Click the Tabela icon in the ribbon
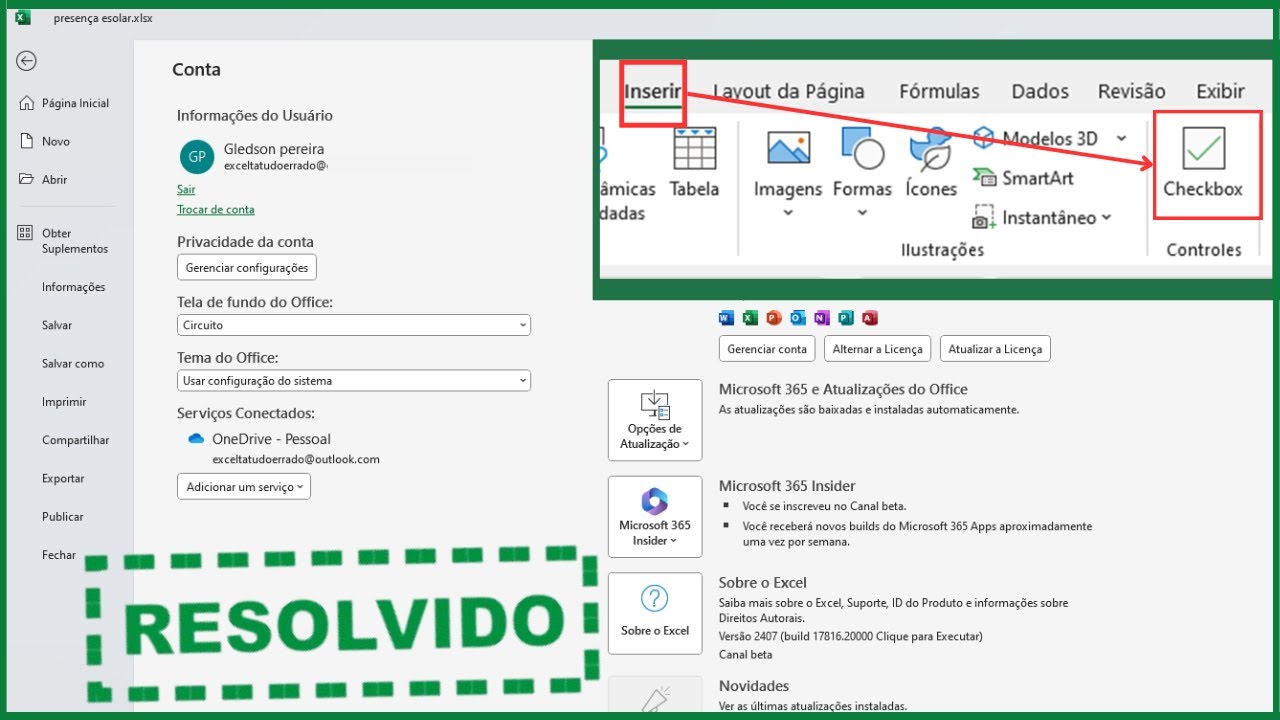Image resolution: width=1280 pixels, height=720 pixels. pyautogui.click(x=694, y=149)
